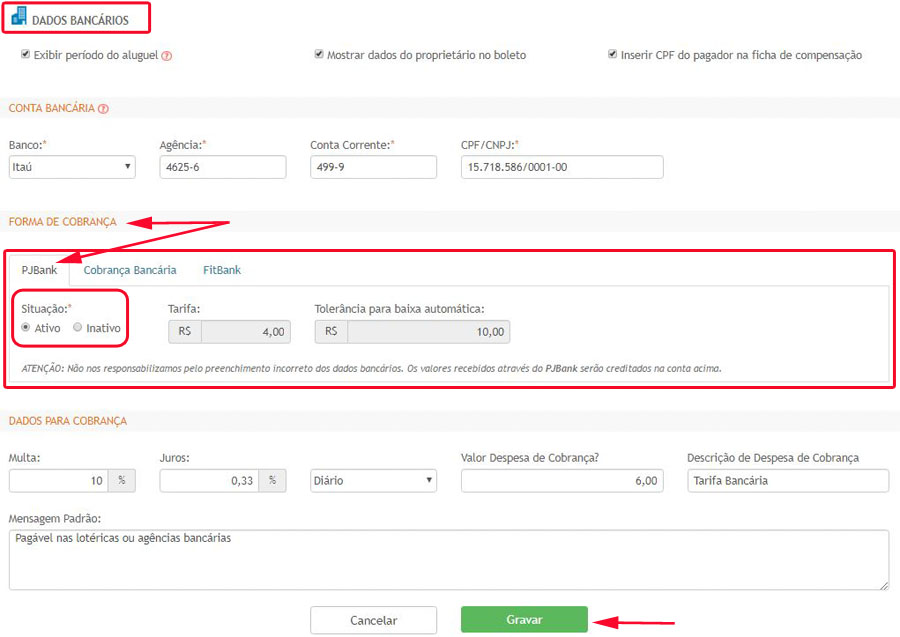Select the PJBank tab
This screenshot has height=637, width=900.
(x=39, y=270)
